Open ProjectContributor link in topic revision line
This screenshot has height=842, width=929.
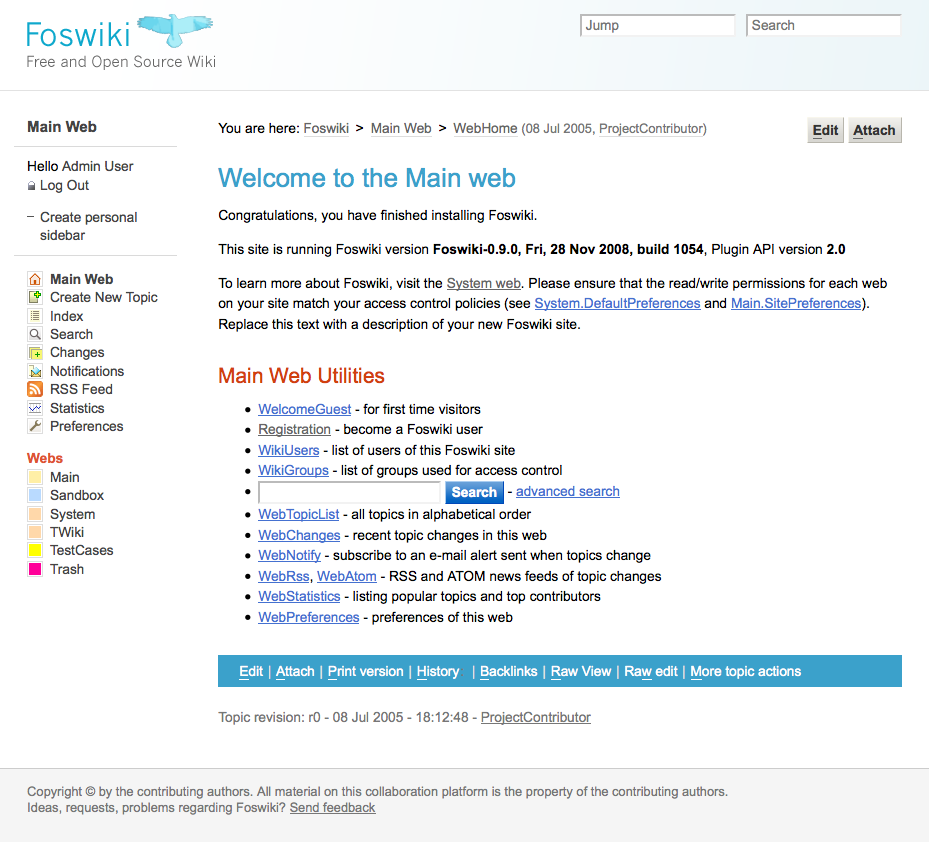536,718
